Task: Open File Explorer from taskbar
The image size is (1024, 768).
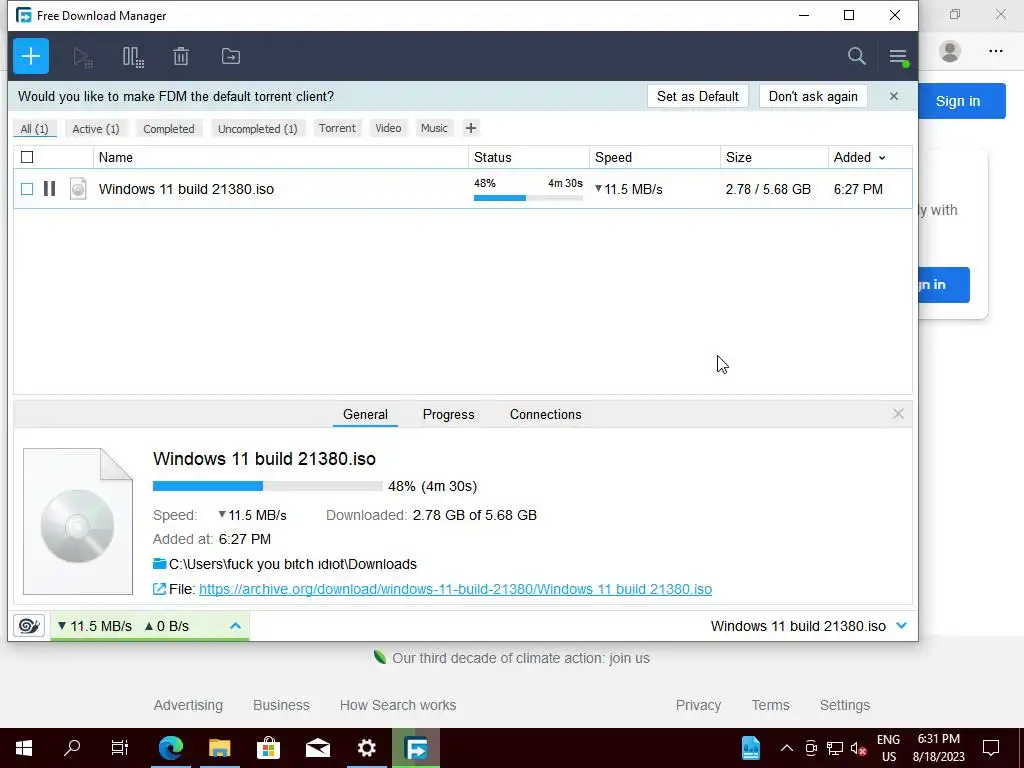Action: [x=220, y=748]
